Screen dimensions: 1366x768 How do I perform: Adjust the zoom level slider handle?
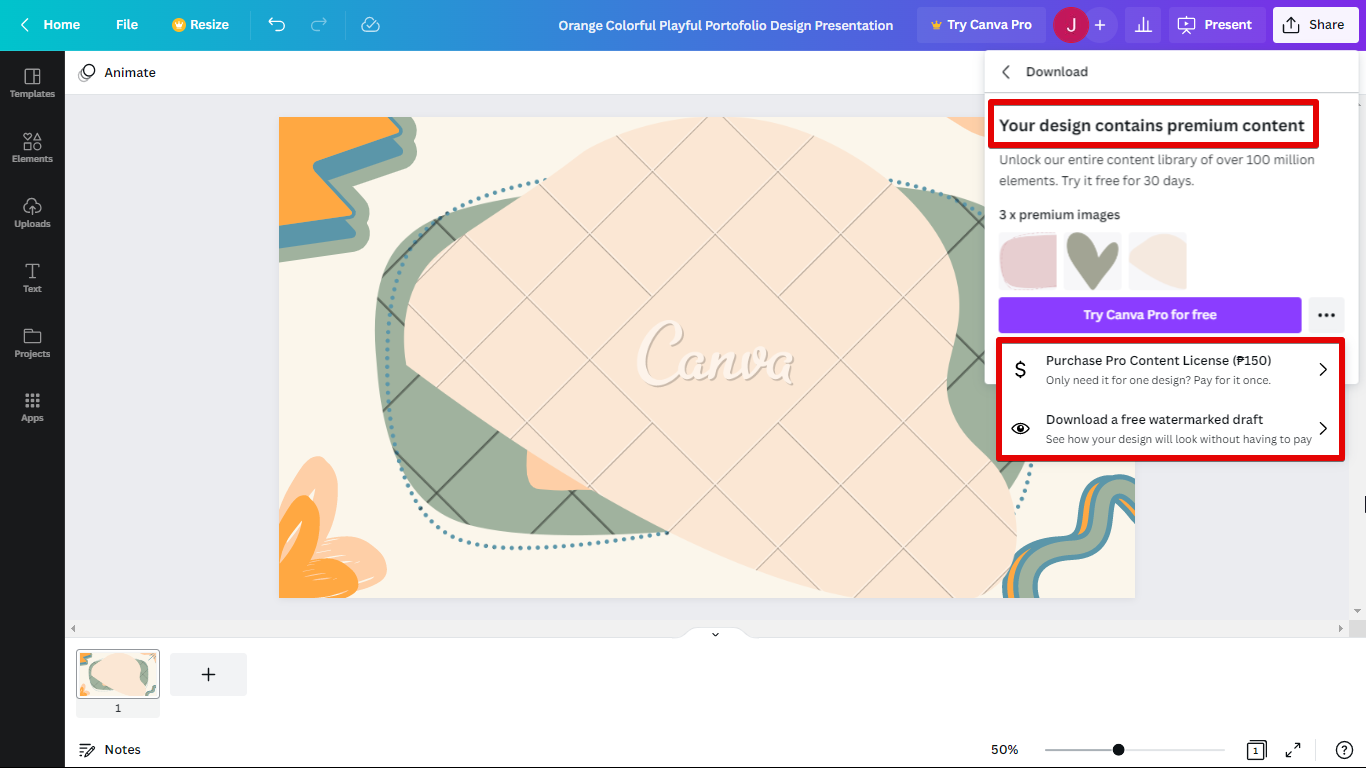click(1118, 750)
